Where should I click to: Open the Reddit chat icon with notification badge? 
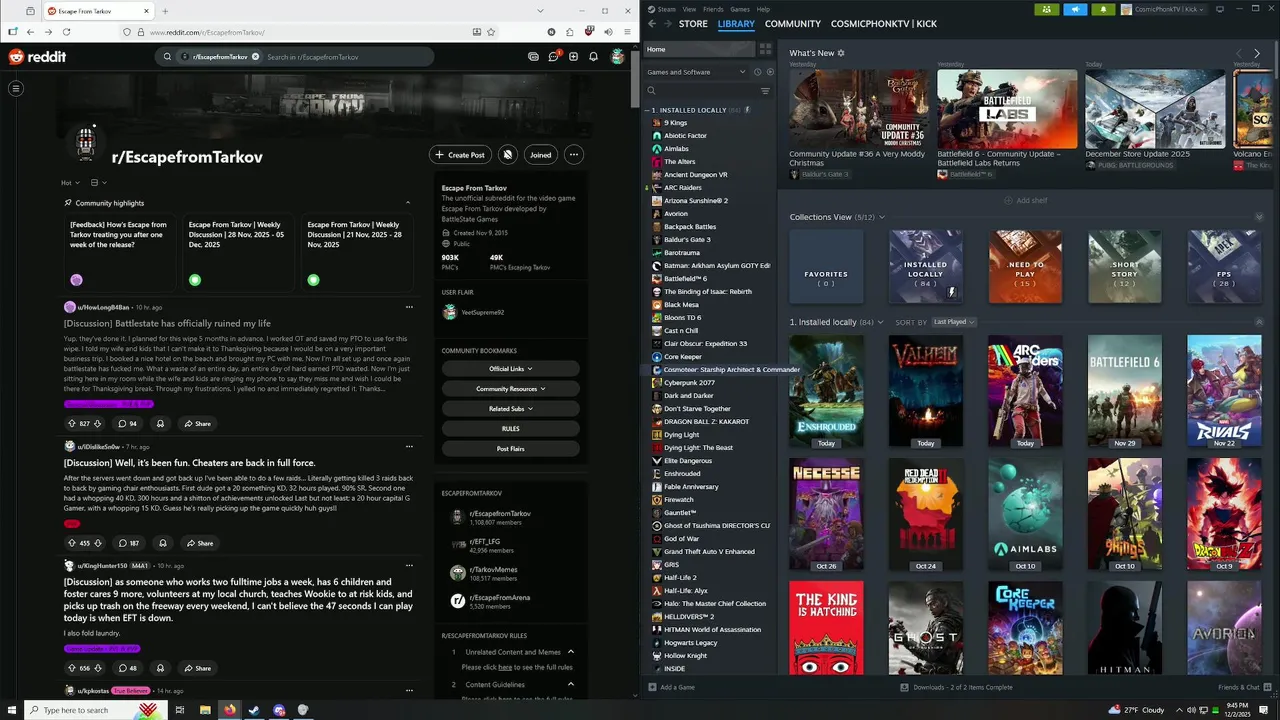click(553, 56)
